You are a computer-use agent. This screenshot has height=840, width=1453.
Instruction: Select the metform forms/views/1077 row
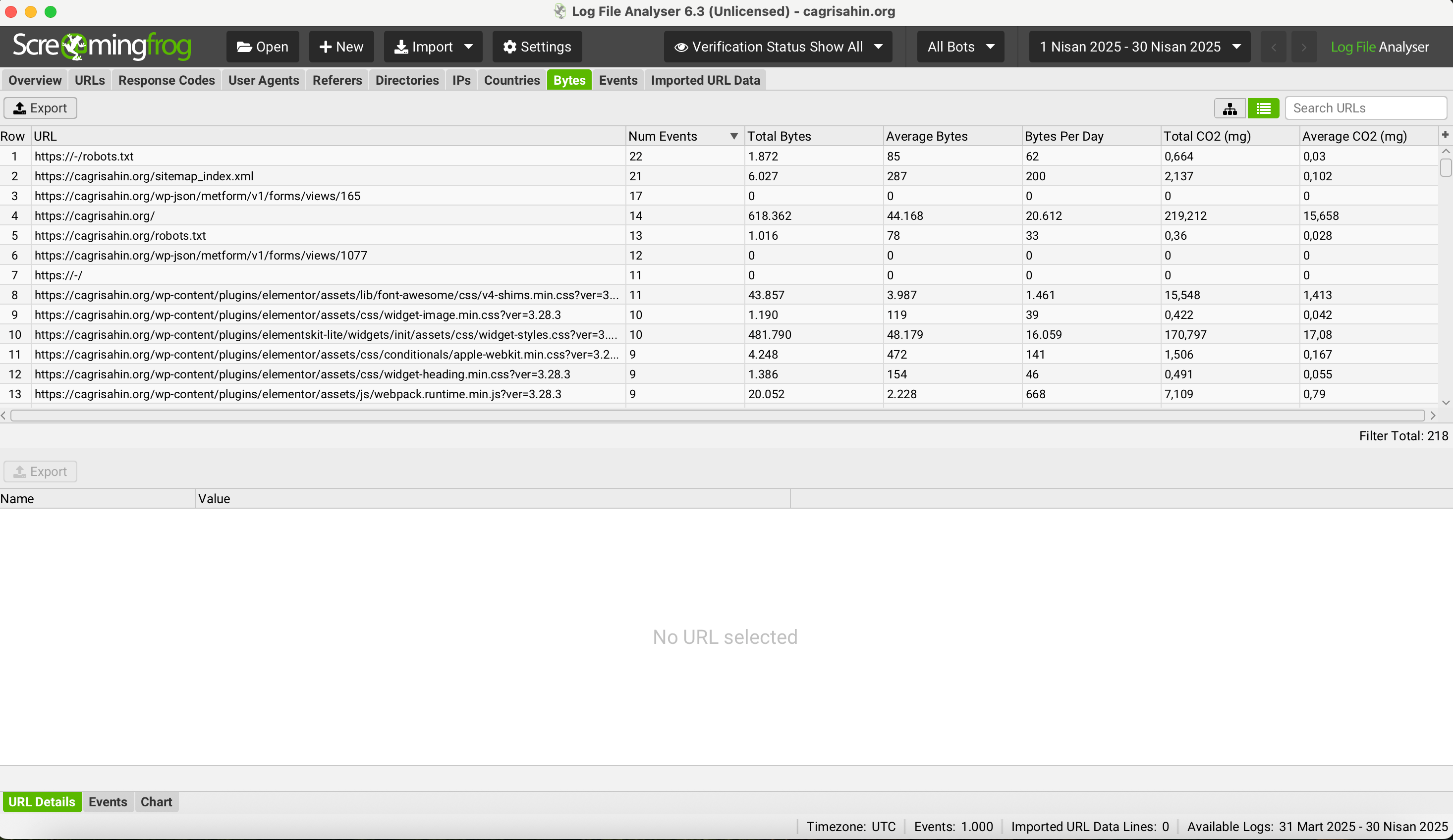point(719,255)
